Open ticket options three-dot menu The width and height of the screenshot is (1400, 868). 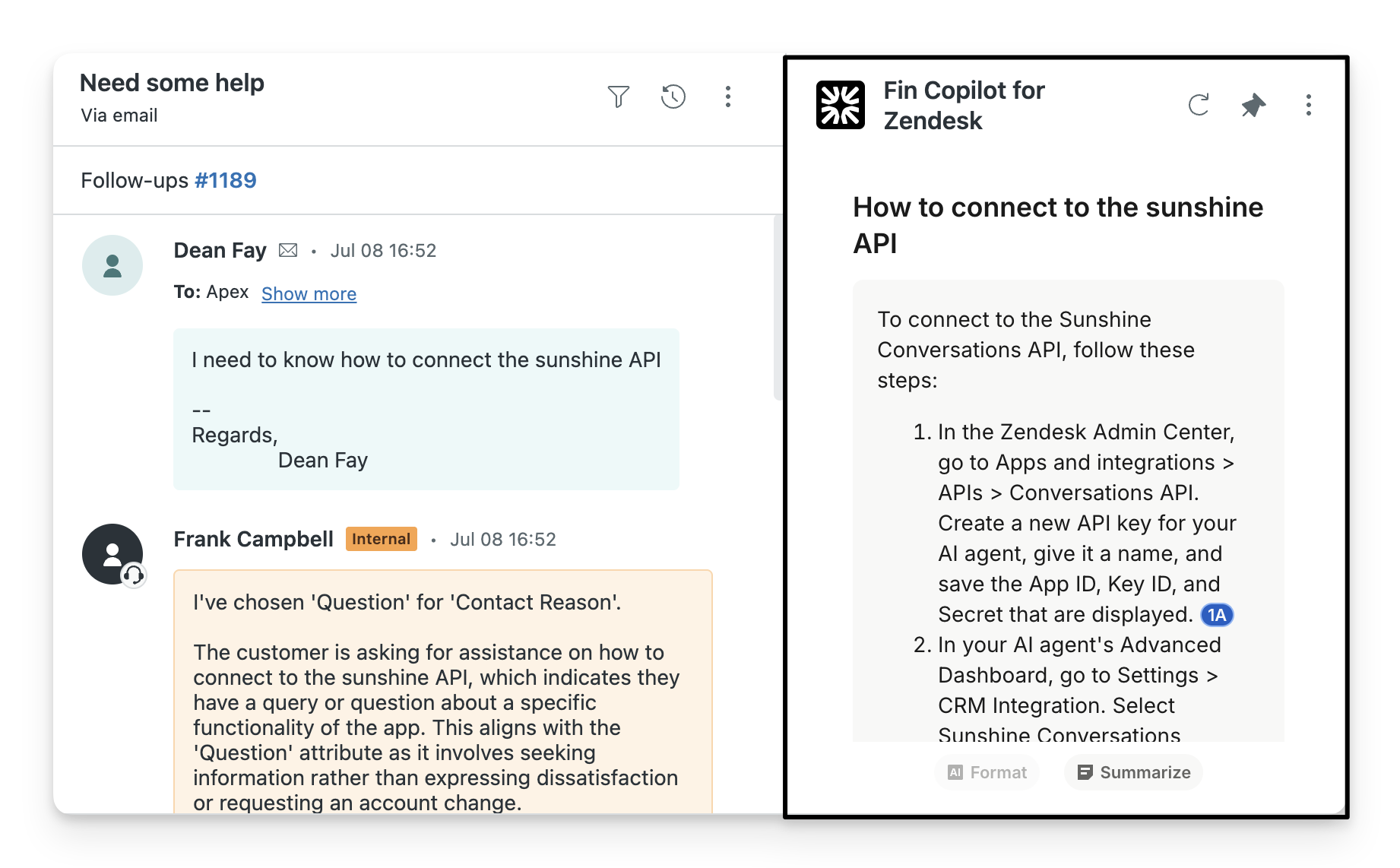point(727,97)
